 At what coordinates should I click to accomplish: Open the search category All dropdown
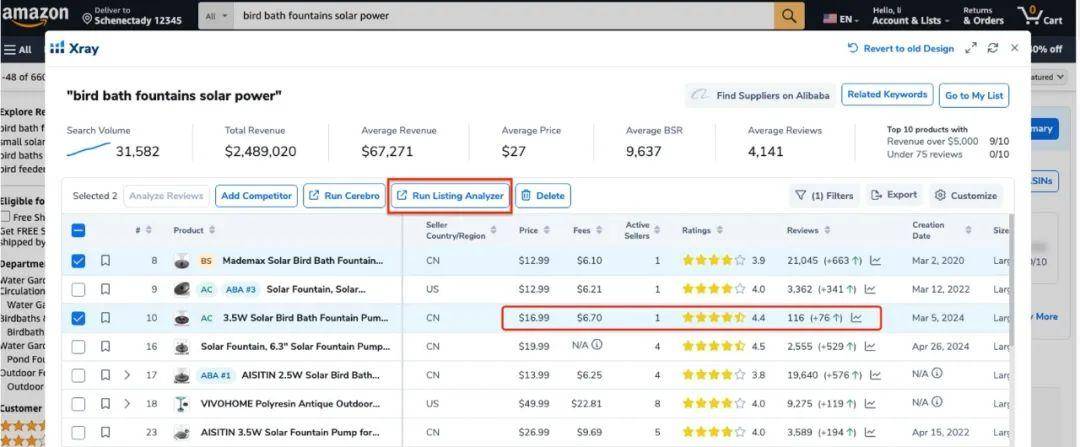tap(216, 16)
